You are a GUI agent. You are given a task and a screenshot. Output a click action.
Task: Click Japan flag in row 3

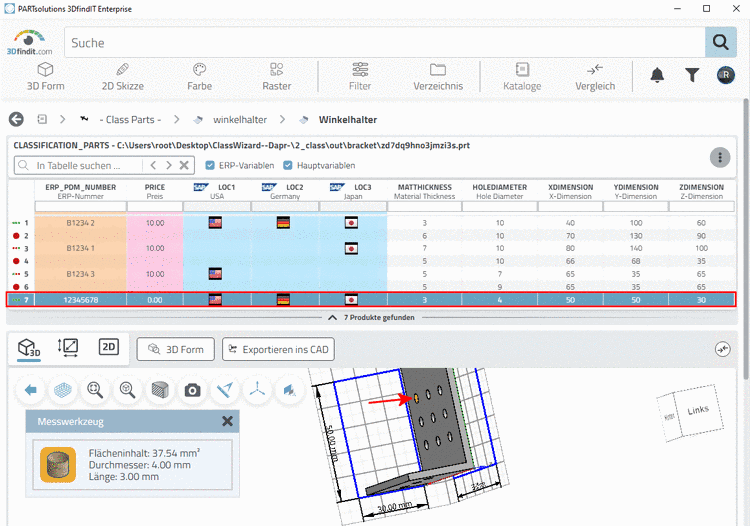tap(351, 248)
